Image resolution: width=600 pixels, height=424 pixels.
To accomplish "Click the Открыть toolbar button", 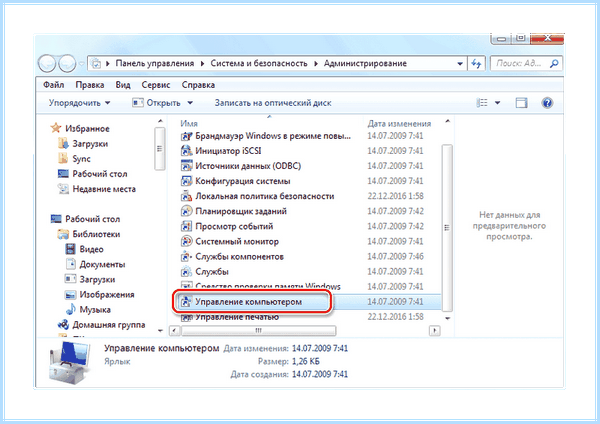I will point(157,103).
